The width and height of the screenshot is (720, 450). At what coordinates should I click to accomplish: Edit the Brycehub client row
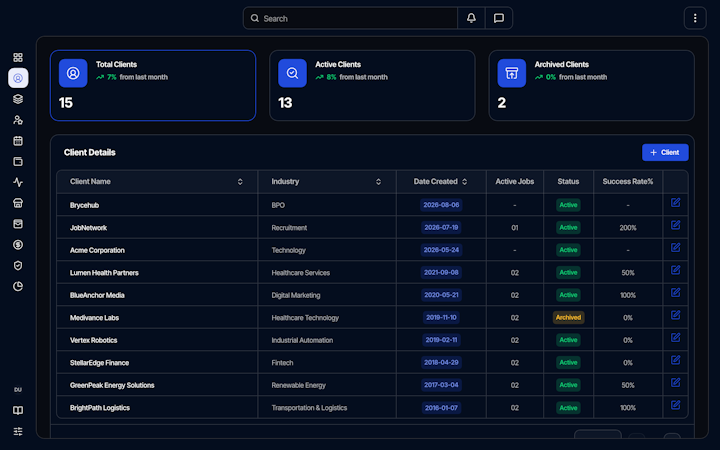pyautogui.click(x=675, y=202)
